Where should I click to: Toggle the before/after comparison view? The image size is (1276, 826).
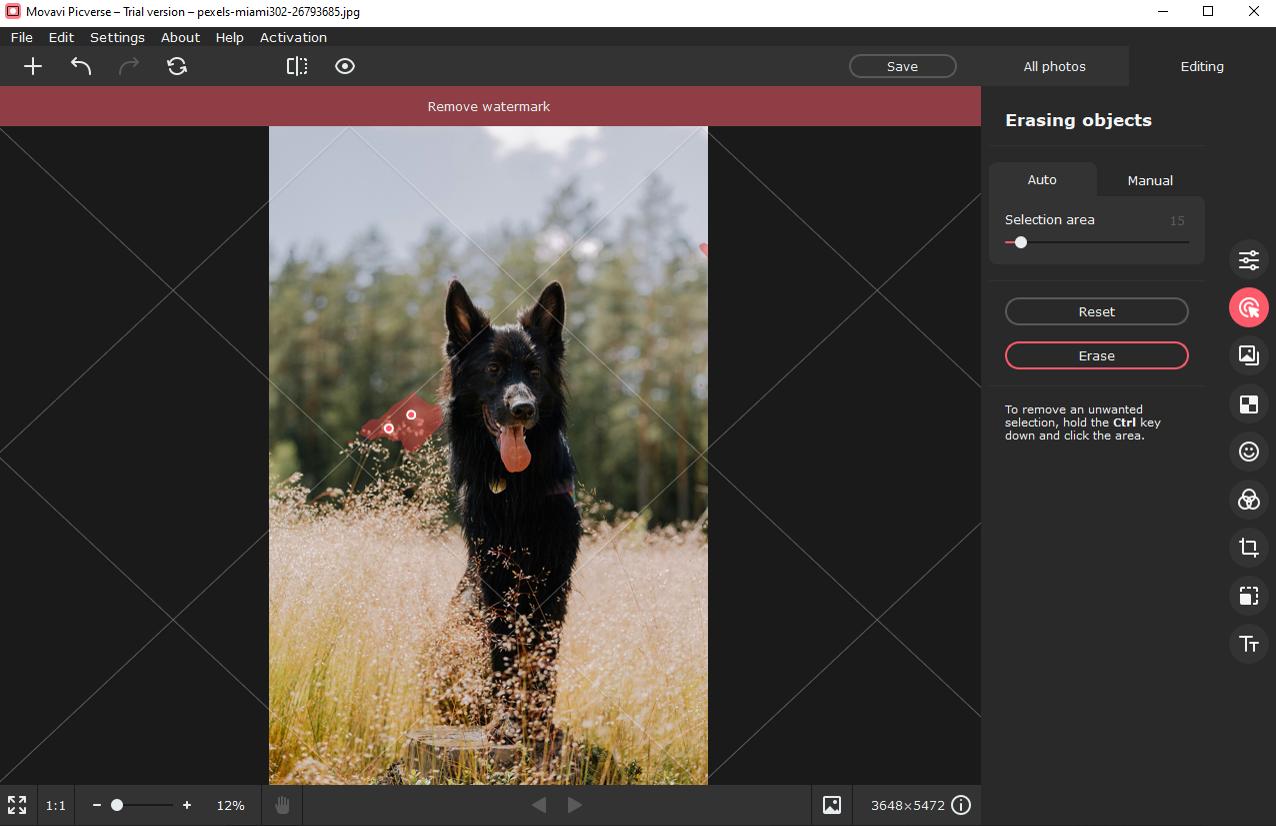click(297, 66)
